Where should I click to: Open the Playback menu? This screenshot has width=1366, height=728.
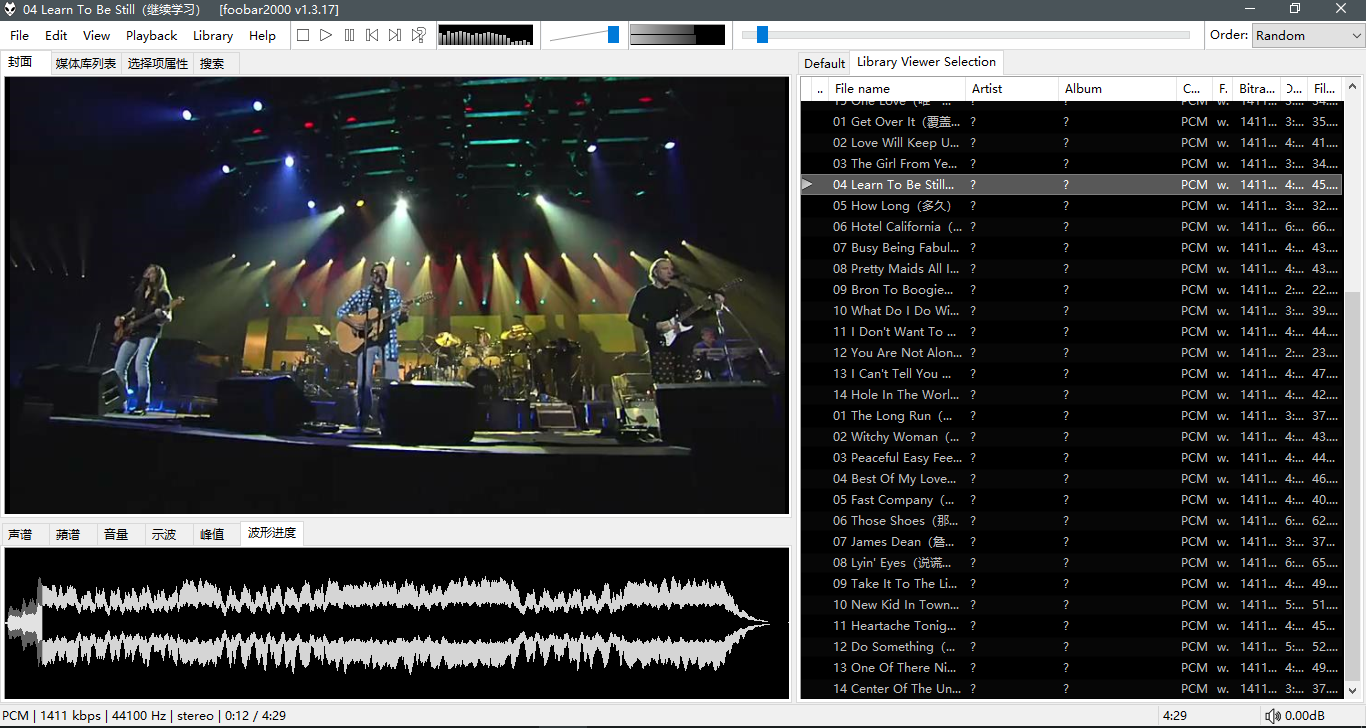pos(151,35)
